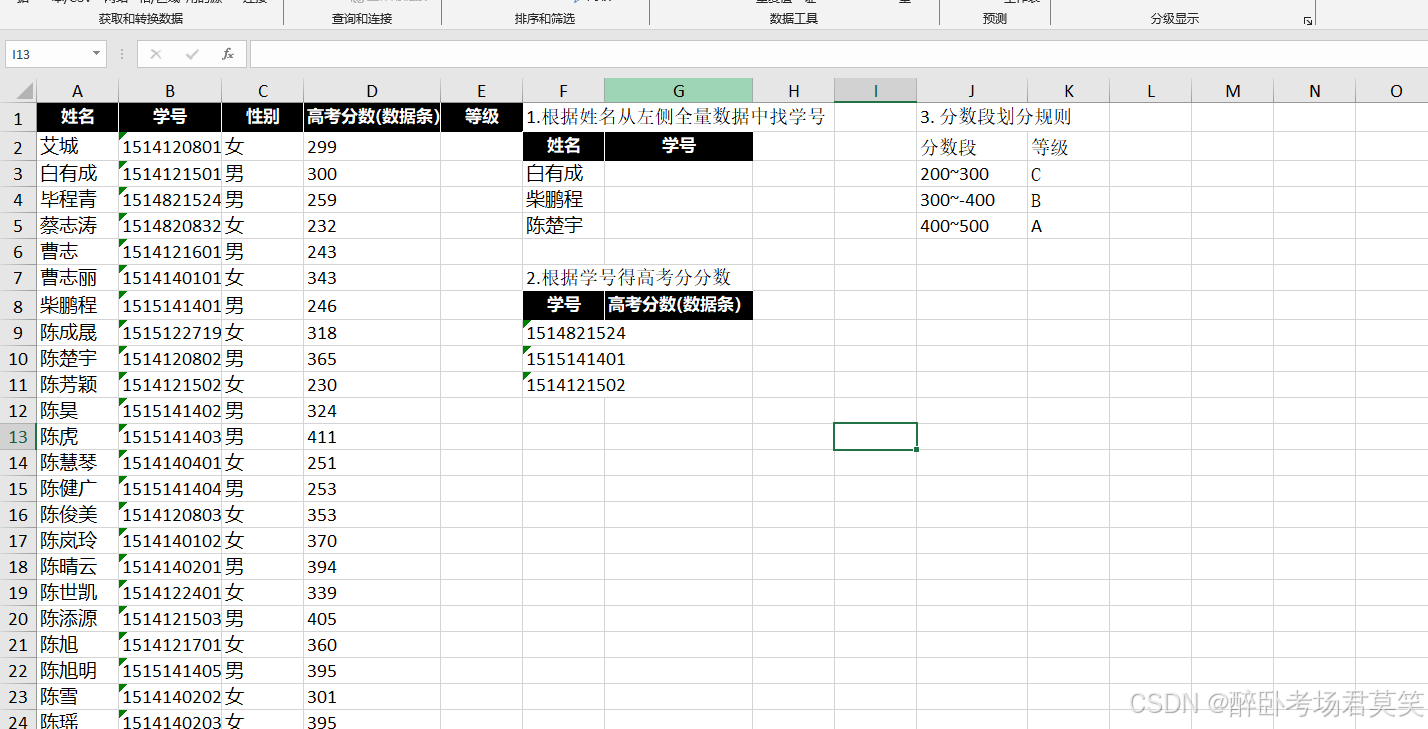Select cell 陈楚宇 in column A
Screen dimensions: 1428x729
[78, 359]
